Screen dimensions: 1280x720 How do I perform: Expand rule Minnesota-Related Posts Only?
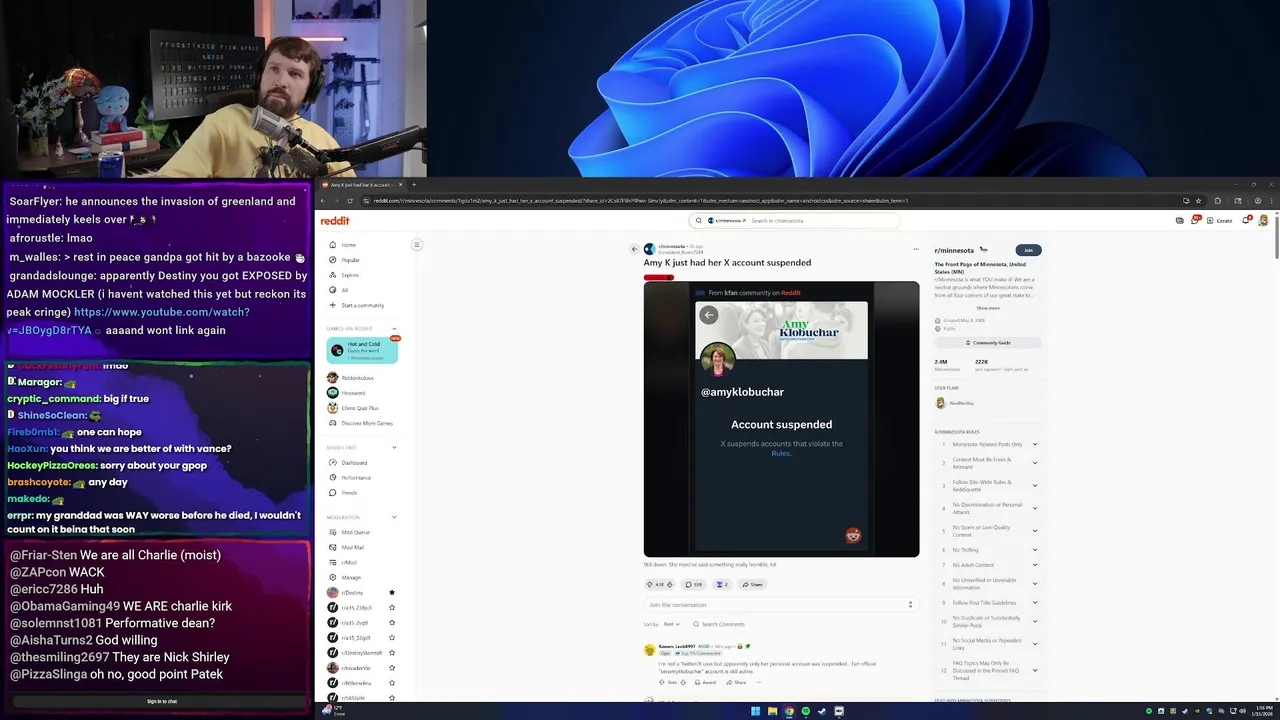click(x=1035, y=444)
